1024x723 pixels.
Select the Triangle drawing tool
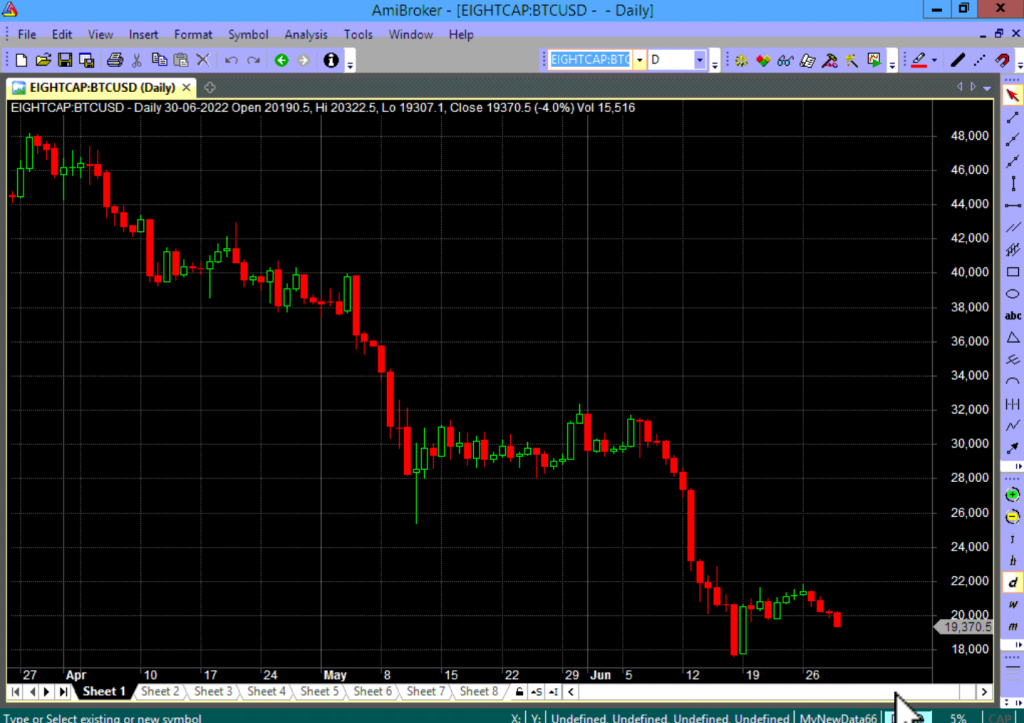(1012, 338)
